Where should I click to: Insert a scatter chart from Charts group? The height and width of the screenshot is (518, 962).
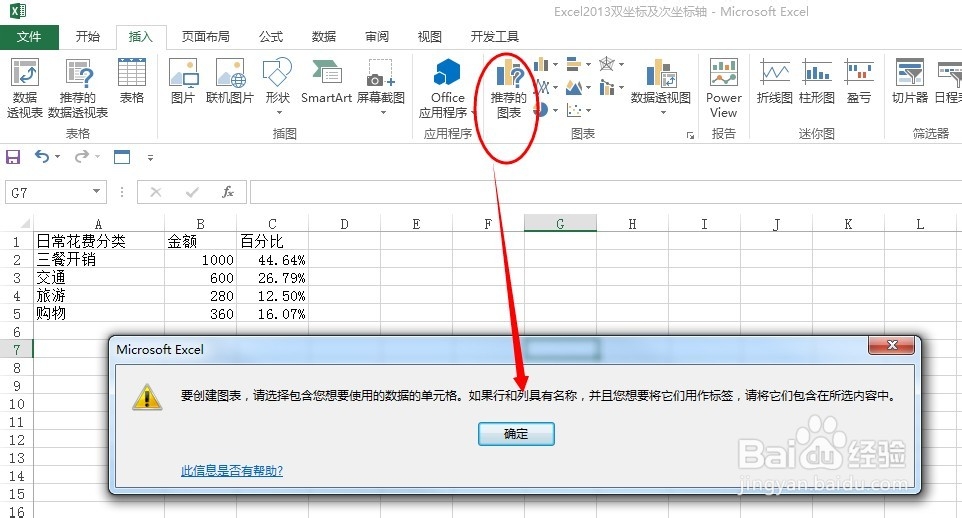tap(574, 110)
